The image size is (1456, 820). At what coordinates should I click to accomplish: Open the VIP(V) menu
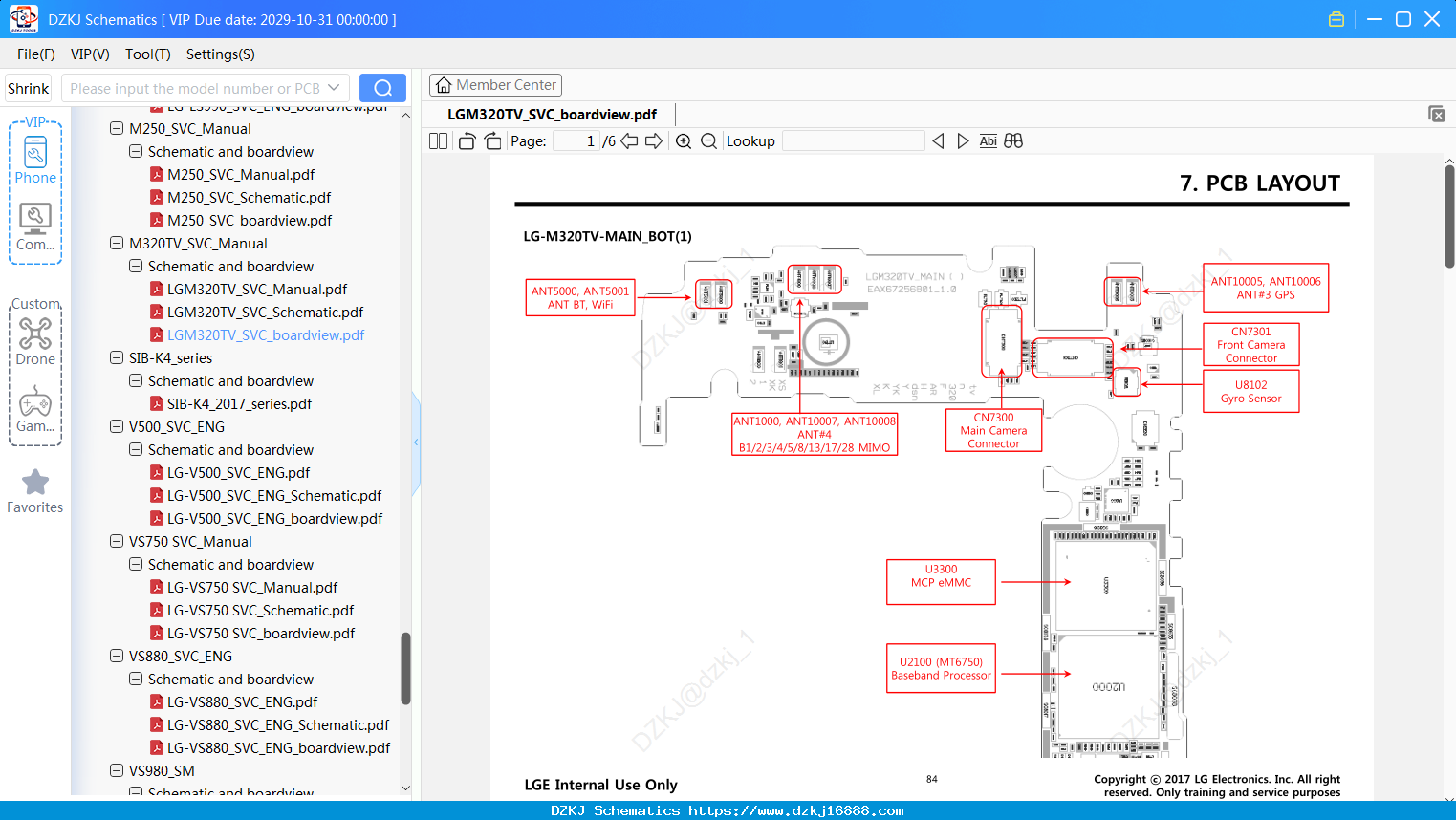point(90,54)
